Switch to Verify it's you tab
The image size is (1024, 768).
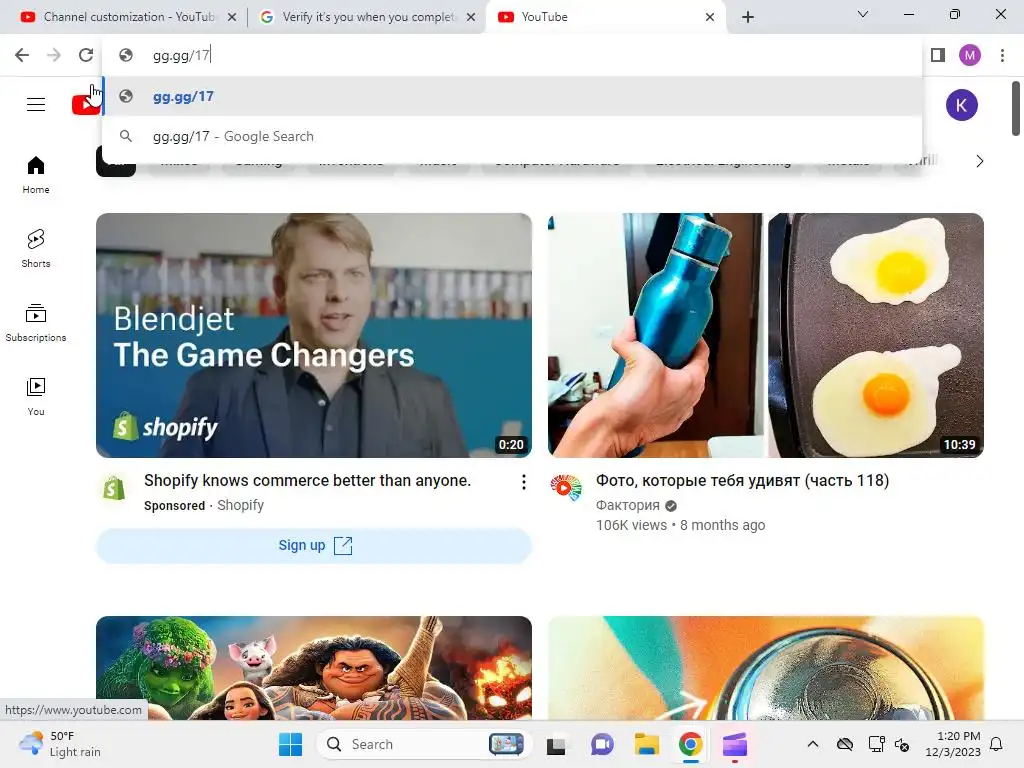pyautogui.click(x=366, y=17)
